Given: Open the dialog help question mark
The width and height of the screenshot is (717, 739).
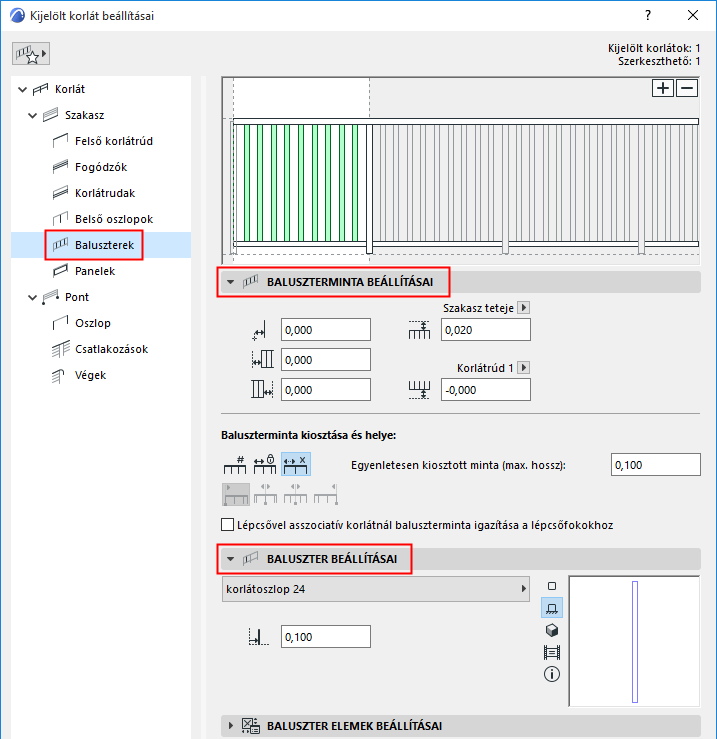Looking at the screenshot, I should 648,15.
